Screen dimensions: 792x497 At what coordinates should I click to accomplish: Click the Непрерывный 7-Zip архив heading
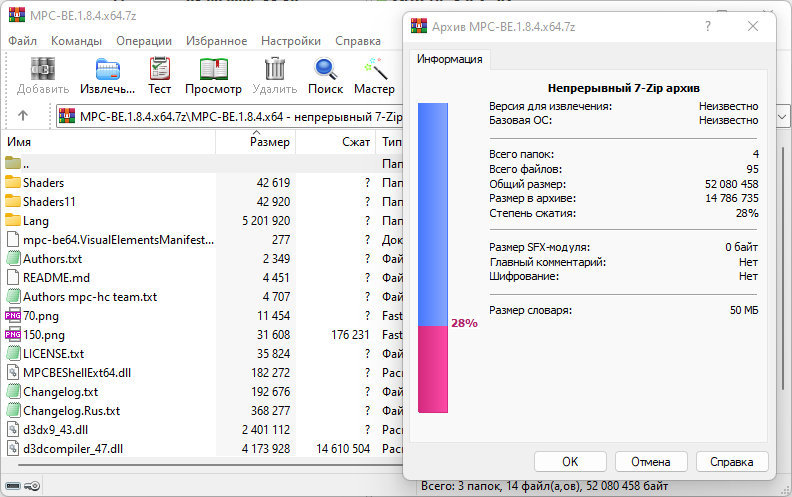pos(623,88)
